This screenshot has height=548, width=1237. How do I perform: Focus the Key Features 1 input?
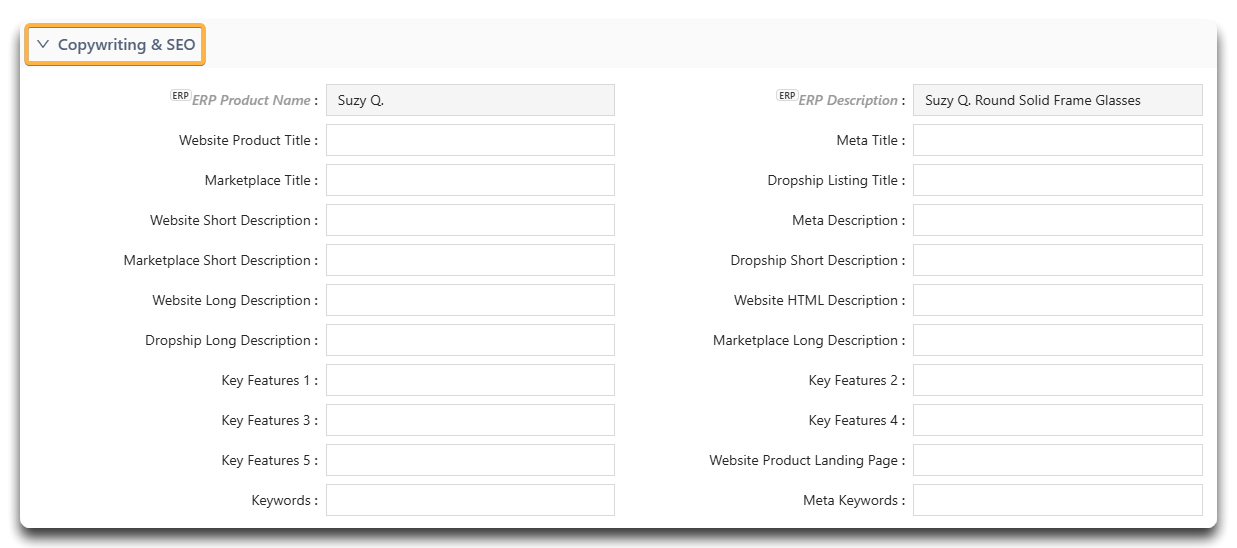point(470,380)
